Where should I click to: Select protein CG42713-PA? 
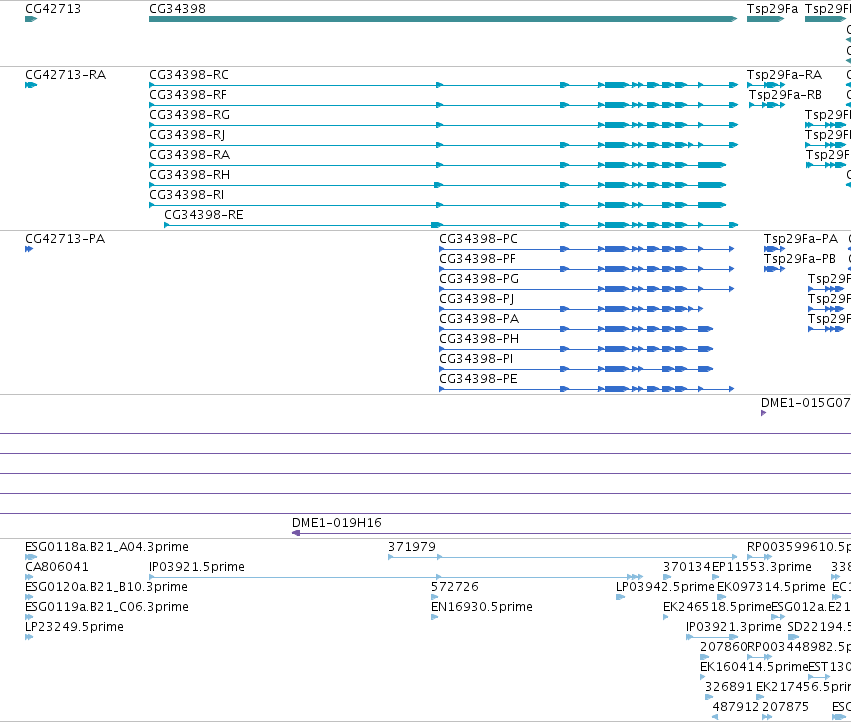pyautogui.click(x=65, y=239)
